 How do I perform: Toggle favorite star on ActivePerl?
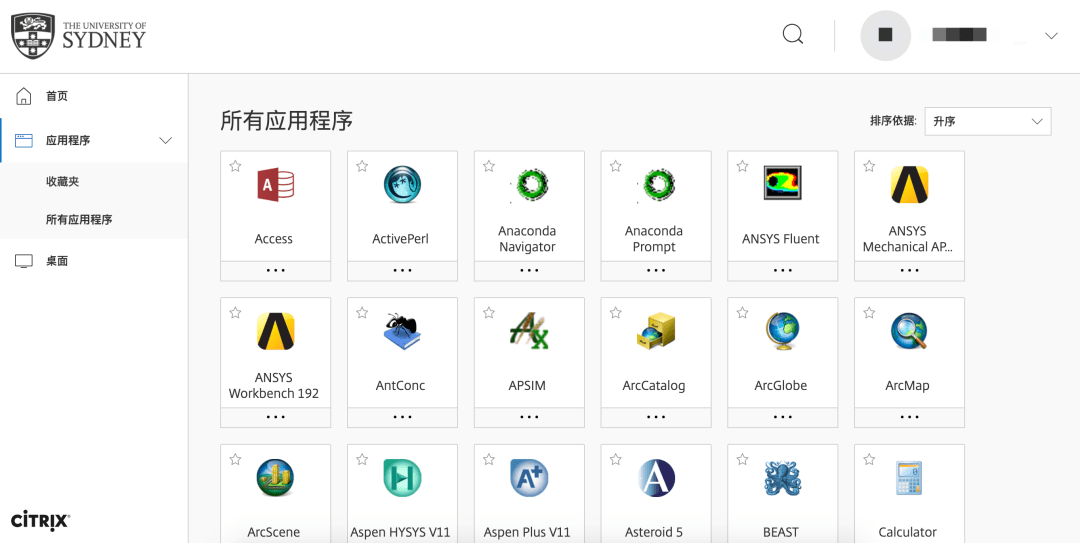click(x=362, y=166)
